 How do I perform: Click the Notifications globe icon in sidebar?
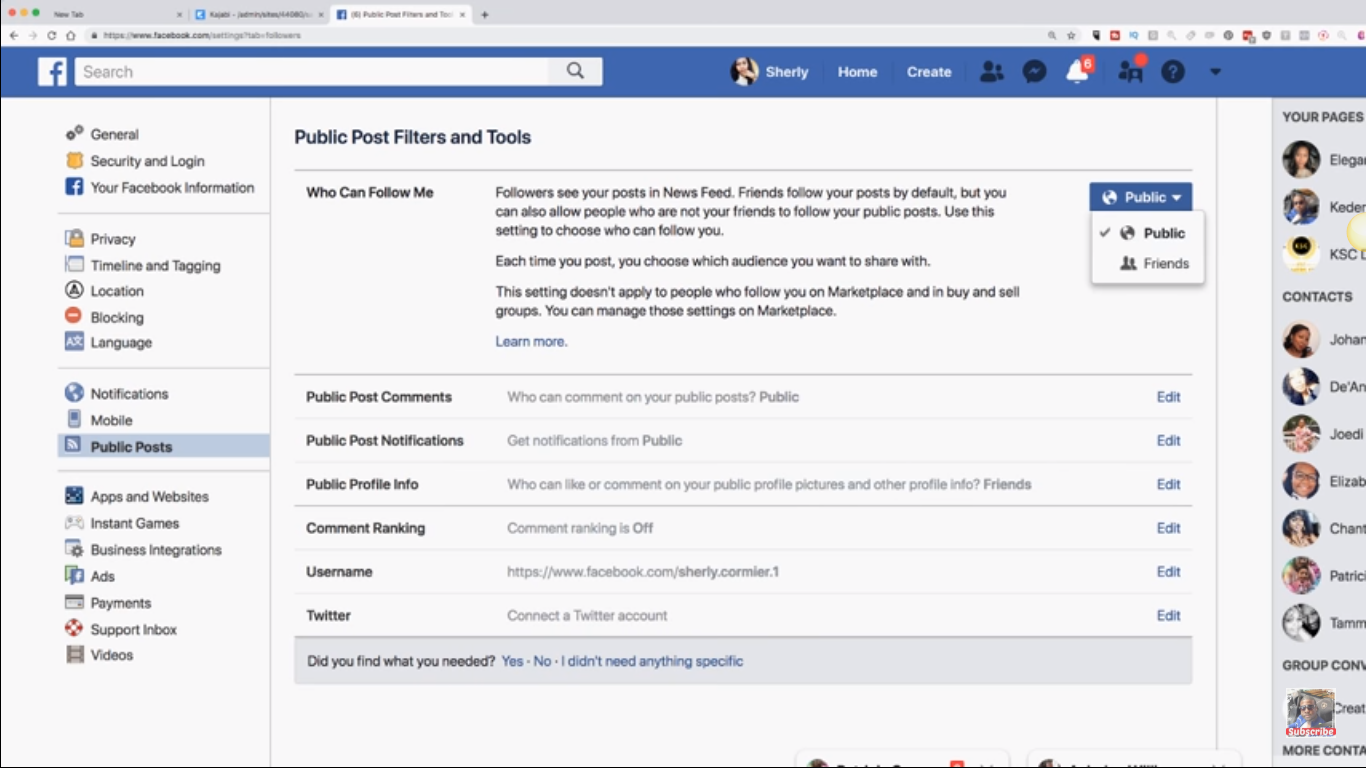point(74,394)
